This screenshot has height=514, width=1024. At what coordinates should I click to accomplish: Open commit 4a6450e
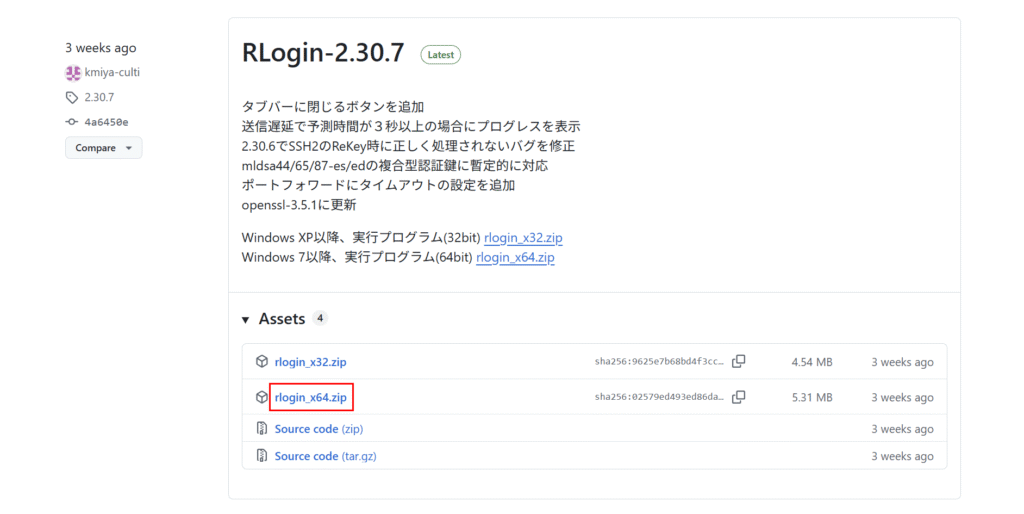click(106, 122)
